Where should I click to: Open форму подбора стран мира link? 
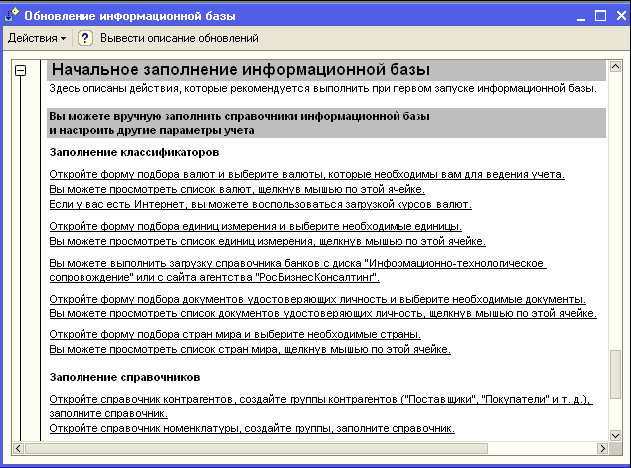235,334
